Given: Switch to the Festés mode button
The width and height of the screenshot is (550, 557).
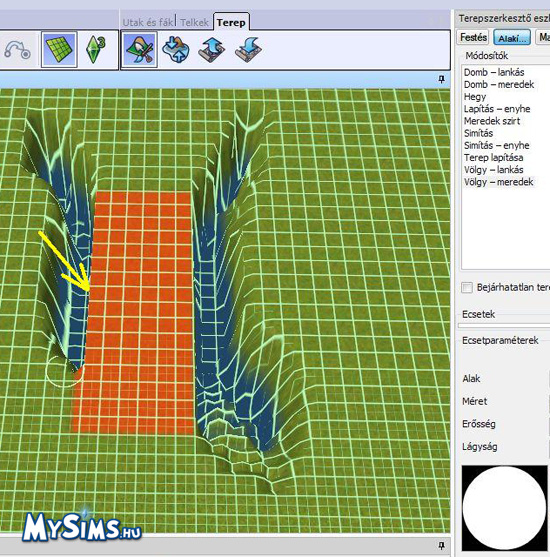Looking at the screenshot, I should click(473, 37).
